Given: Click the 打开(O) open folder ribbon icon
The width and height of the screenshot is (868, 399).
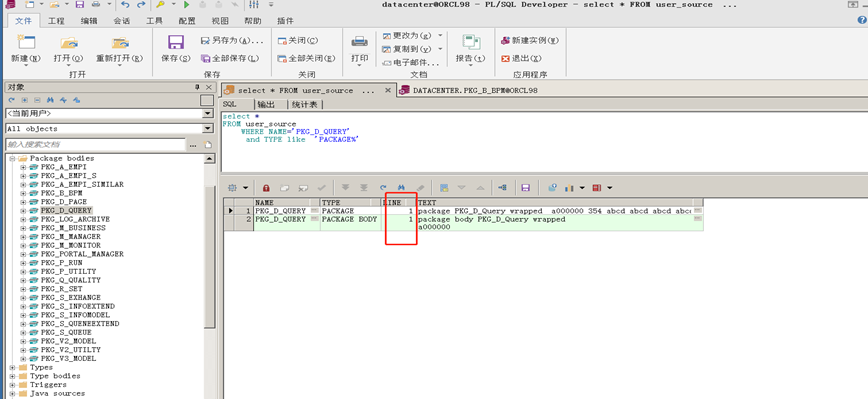Looking at the screenshot, I should click(x=69, y=43).
